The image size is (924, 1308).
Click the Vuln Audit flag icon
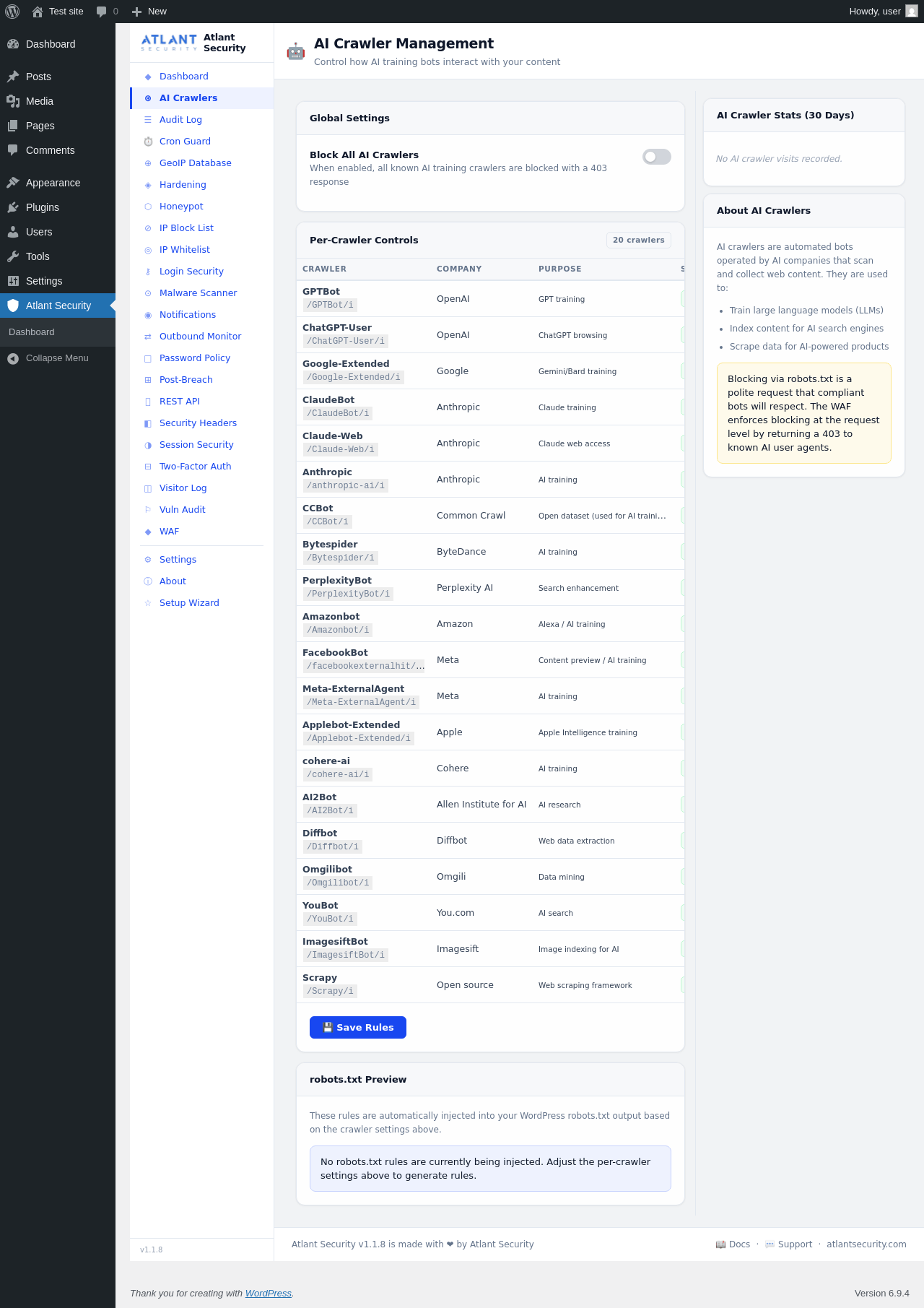[148, 510]
